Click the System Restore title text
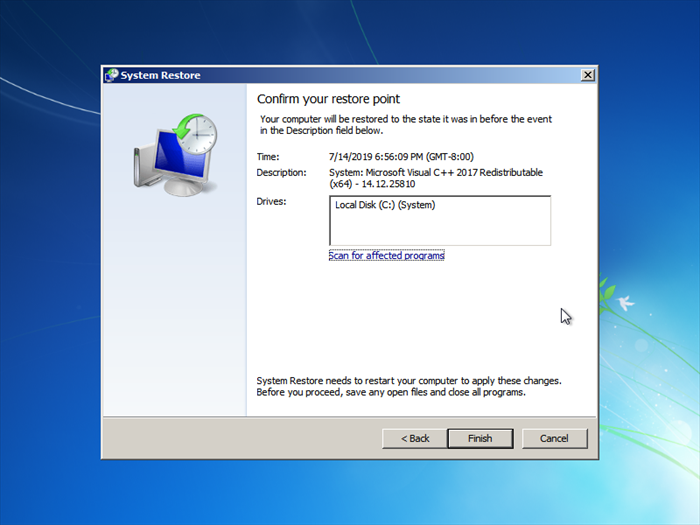The width and height of the screenshot is (700, 525). coord(160,75)
